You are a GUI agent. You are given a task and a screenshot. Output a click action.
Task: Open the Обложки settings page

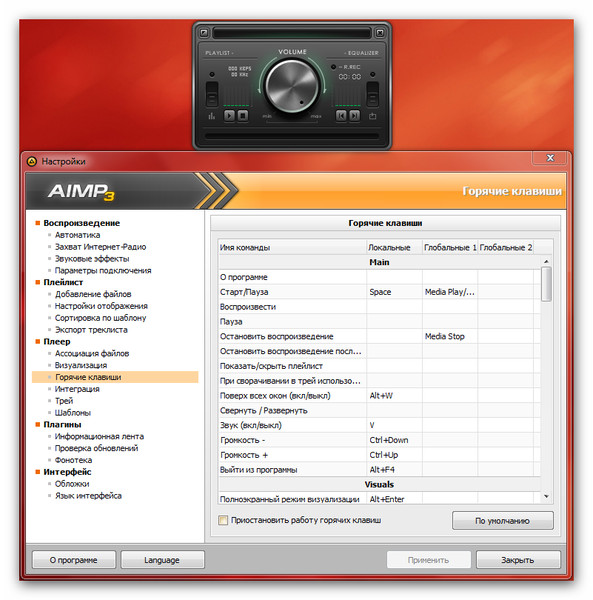point(72,484)
